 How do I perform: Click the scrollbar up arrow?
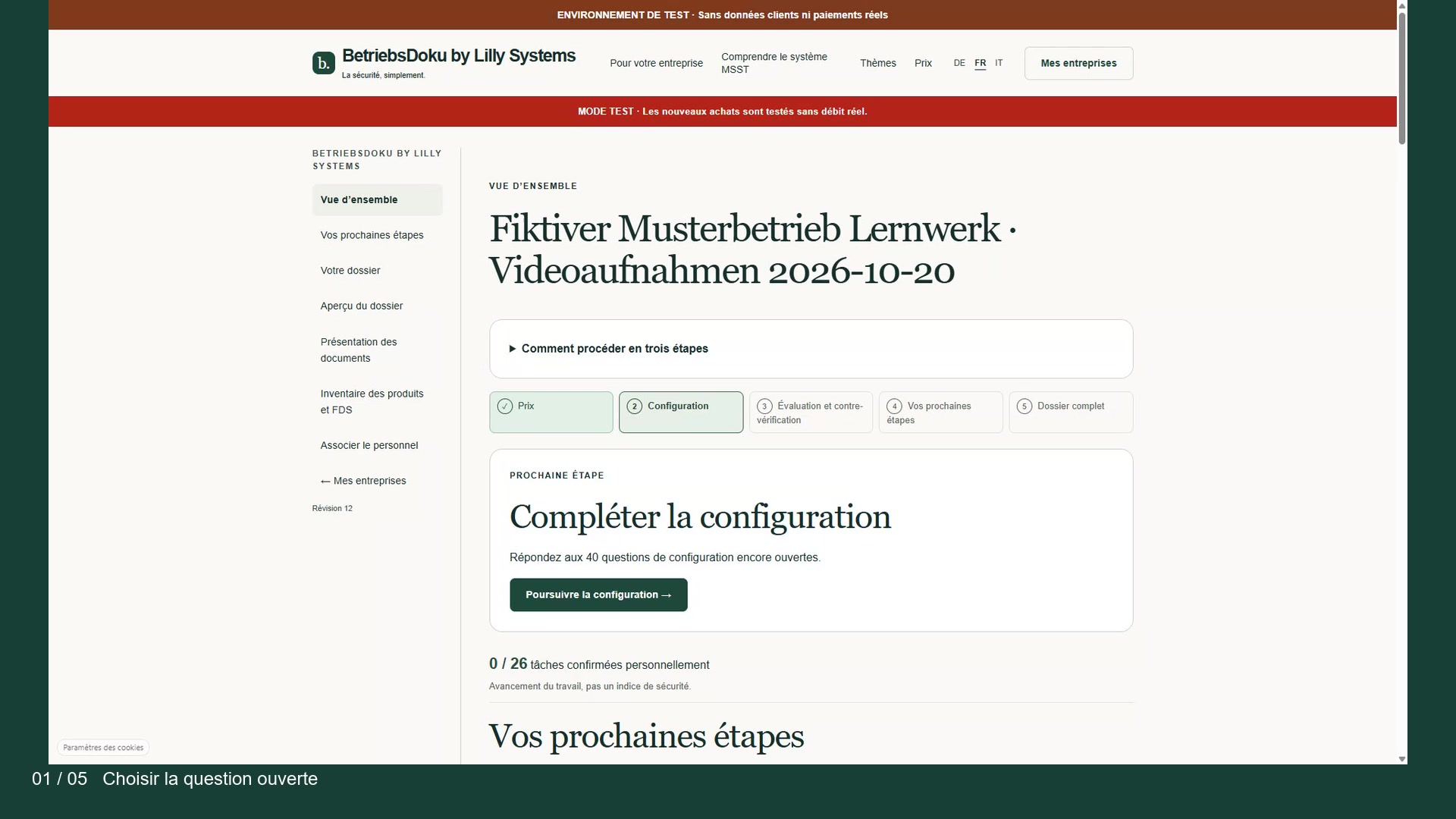tap(1402, 5)
